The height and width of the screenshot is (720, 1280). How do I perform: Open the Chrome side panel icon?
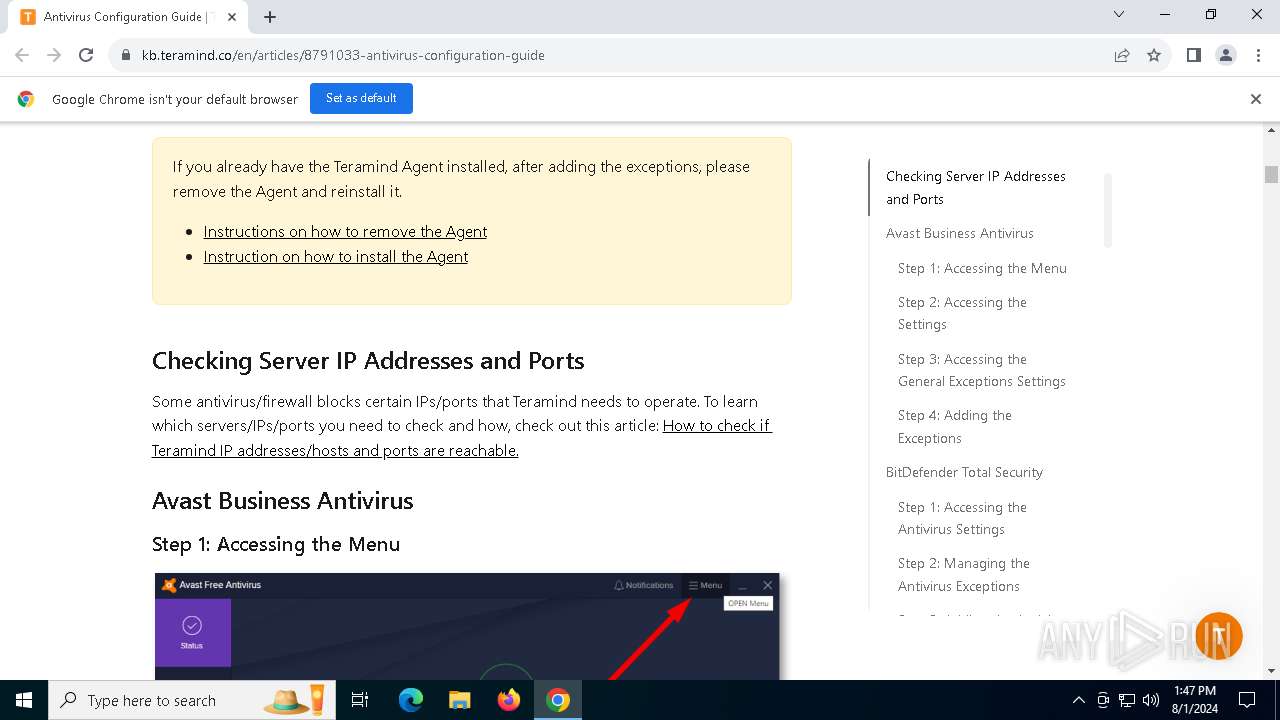tap(1194, 55)
